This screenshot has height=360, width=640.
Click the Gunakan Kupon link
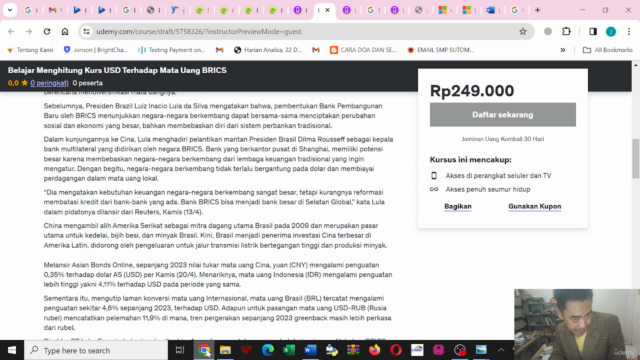click(x=535, y=207)
